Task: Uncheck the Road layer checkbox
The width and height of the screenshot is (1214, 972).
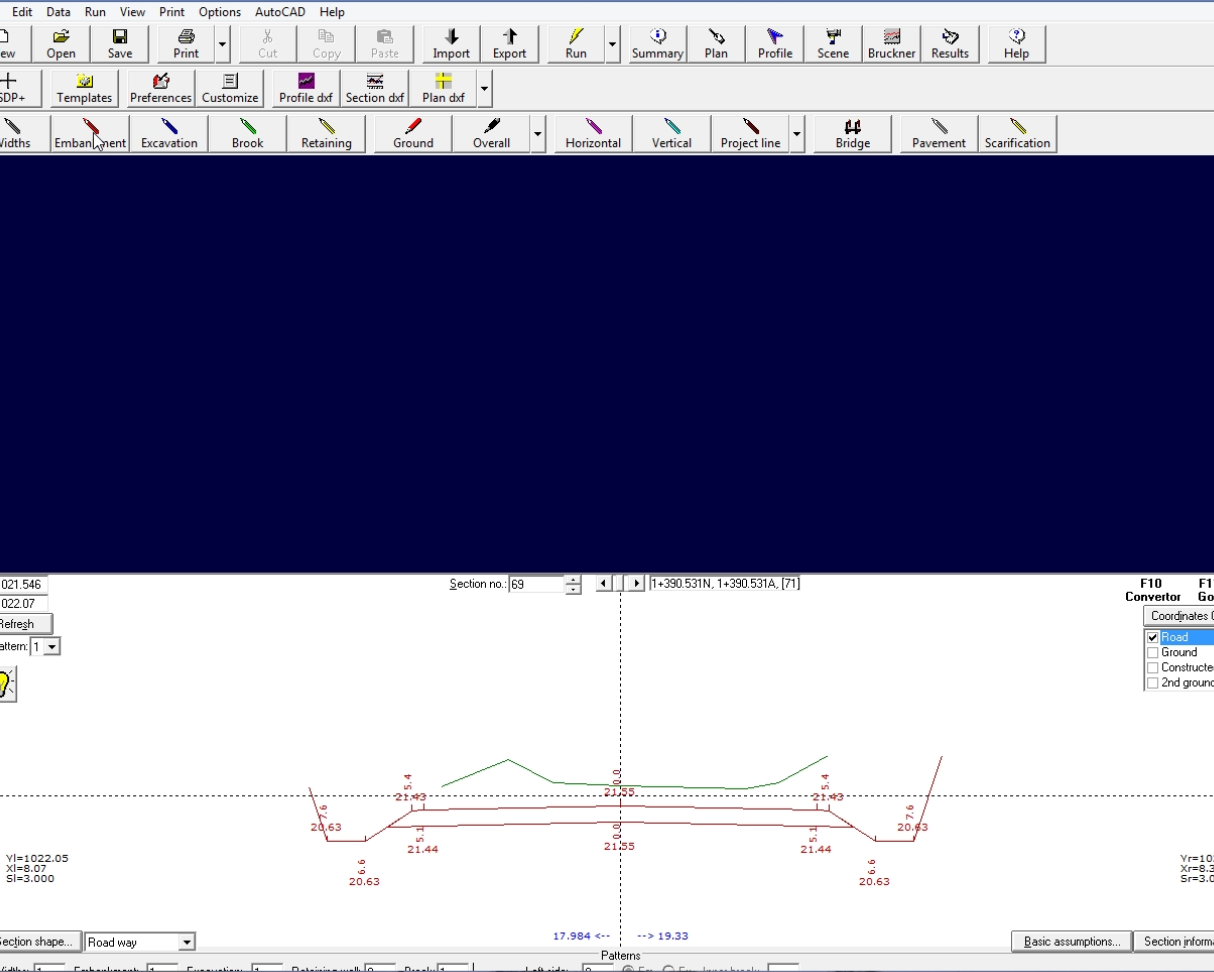Action: click(1153, 637)
